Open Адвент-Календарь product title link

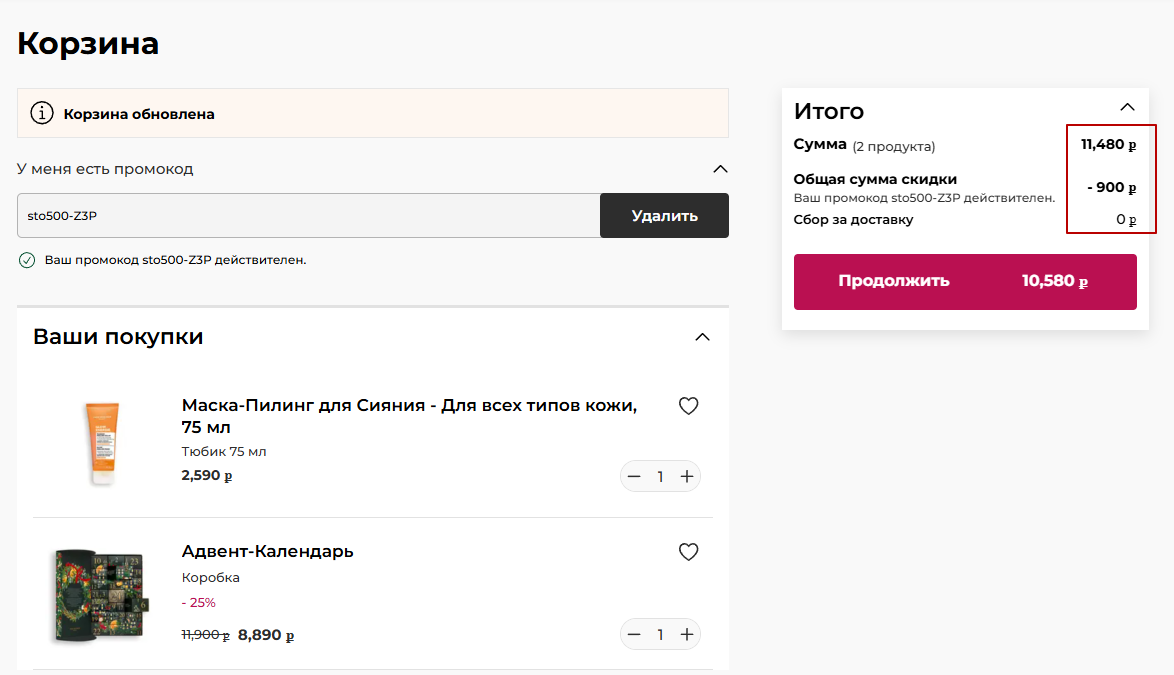point(267,551)
